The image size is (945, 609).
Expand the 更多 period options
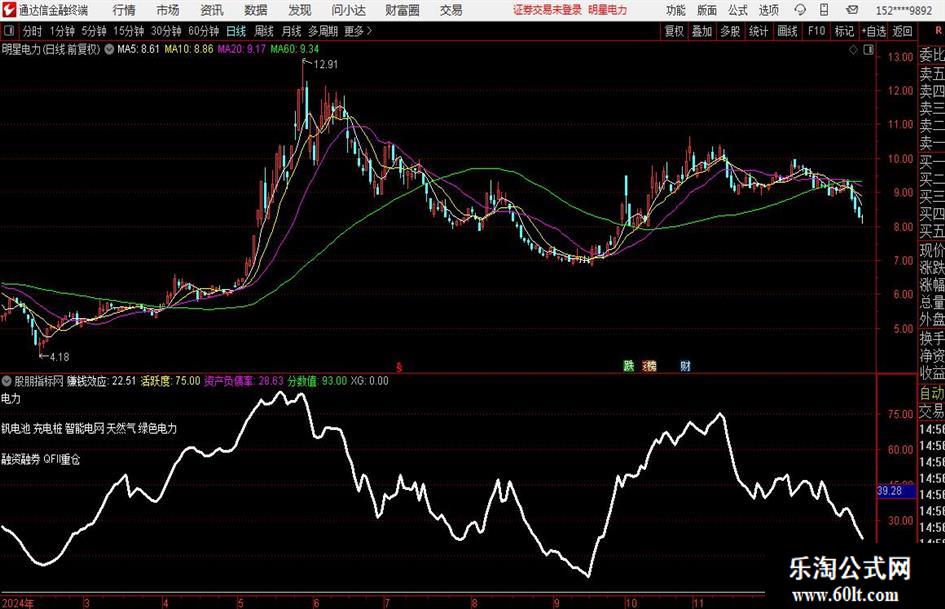tap(358, 31)
